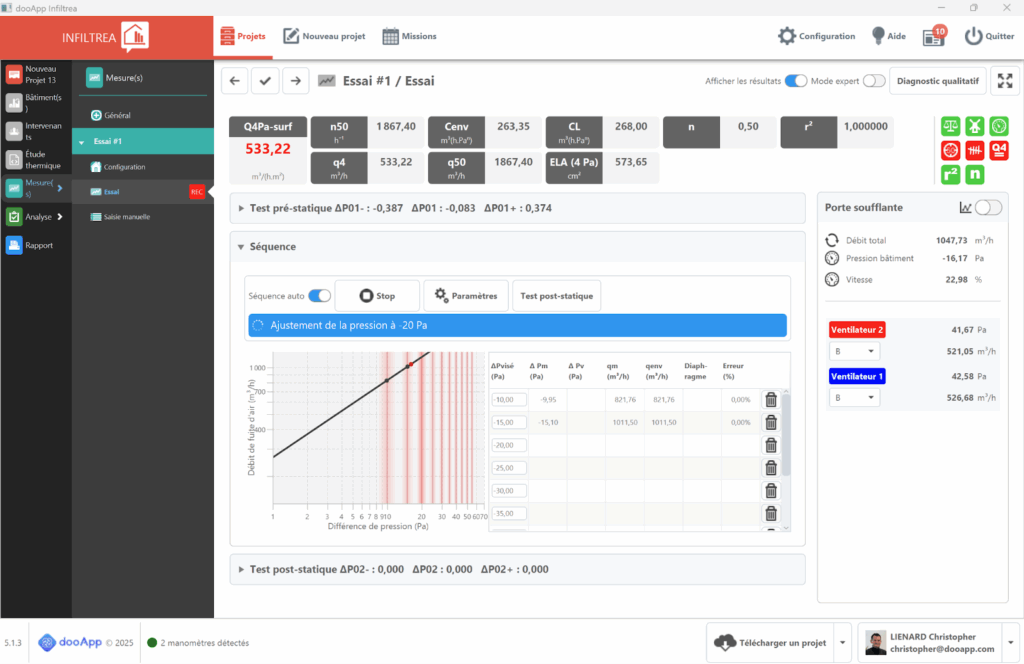Click the green balance scale status icon
This screenshot has width=1024, height=664.
coord(950,127)
